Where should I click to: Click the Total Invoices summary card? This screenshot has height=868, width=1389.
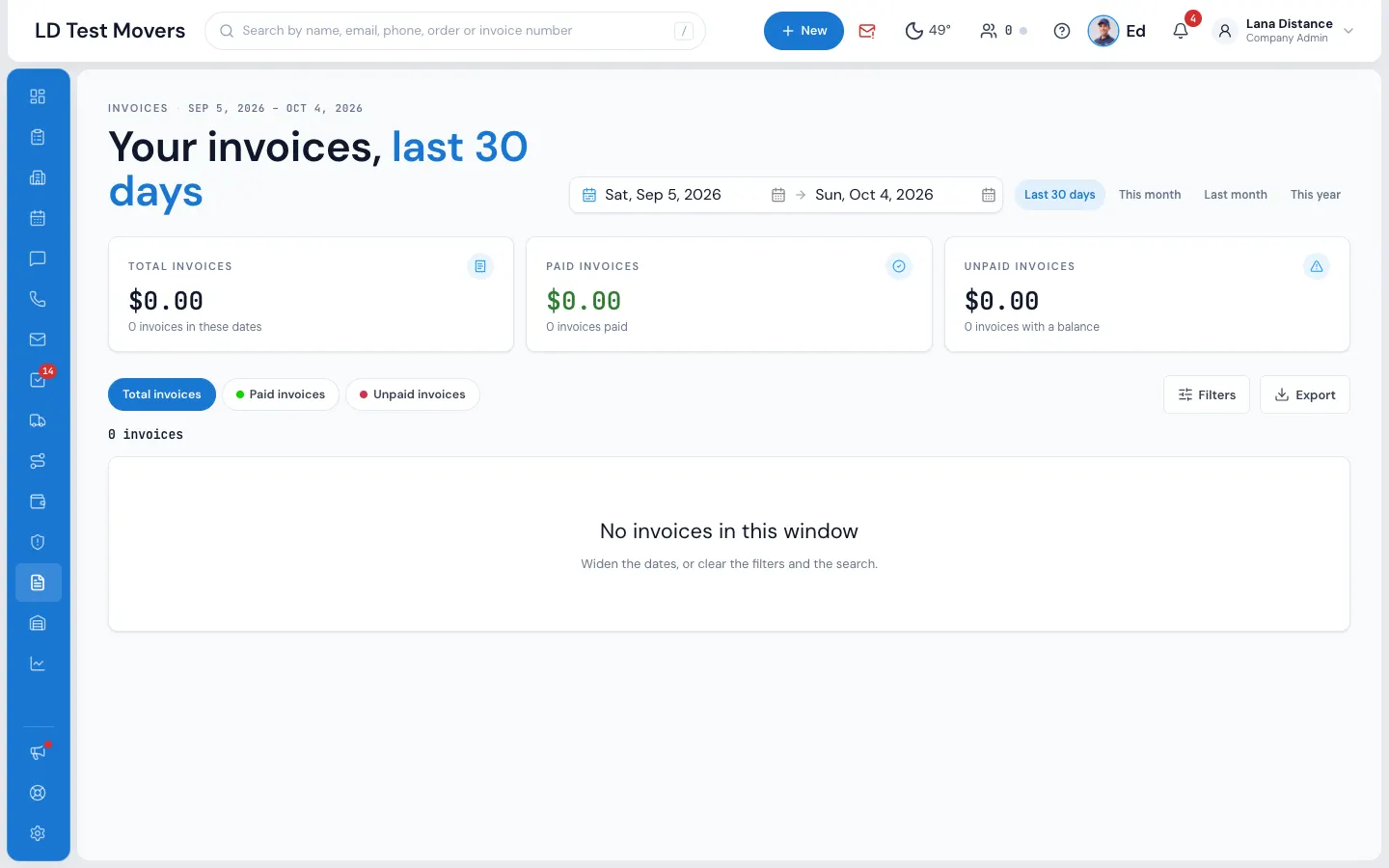[311, 294]
